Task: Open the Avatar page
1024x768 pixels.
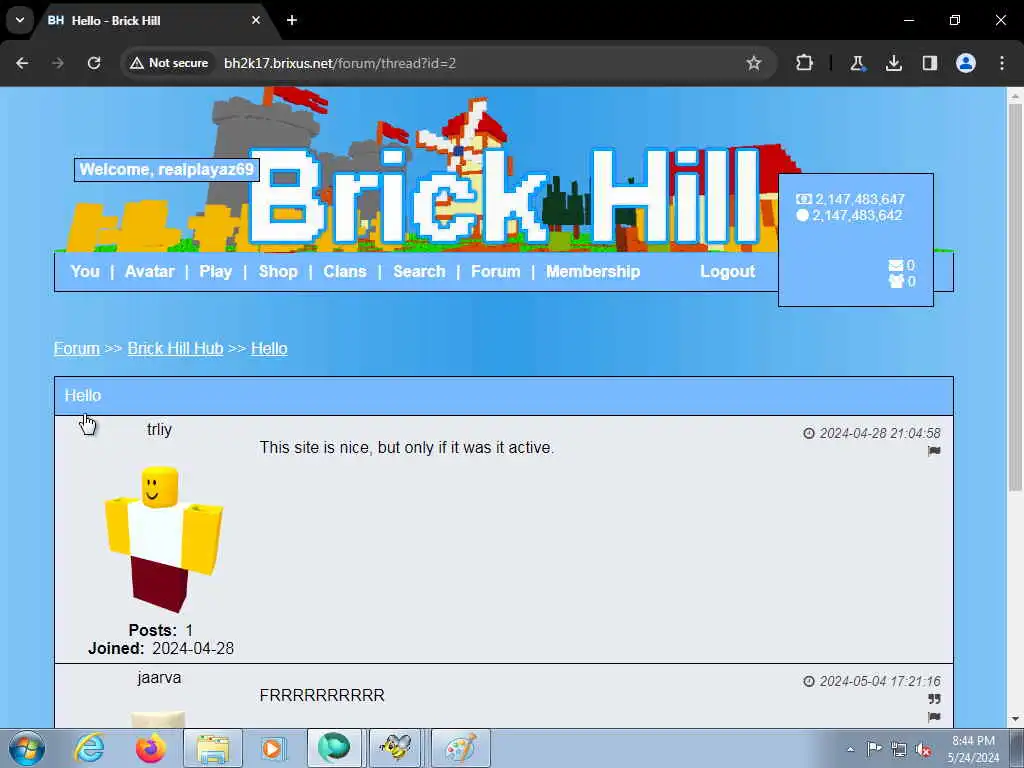Action: pyautogui.click(x=150, y=272)
